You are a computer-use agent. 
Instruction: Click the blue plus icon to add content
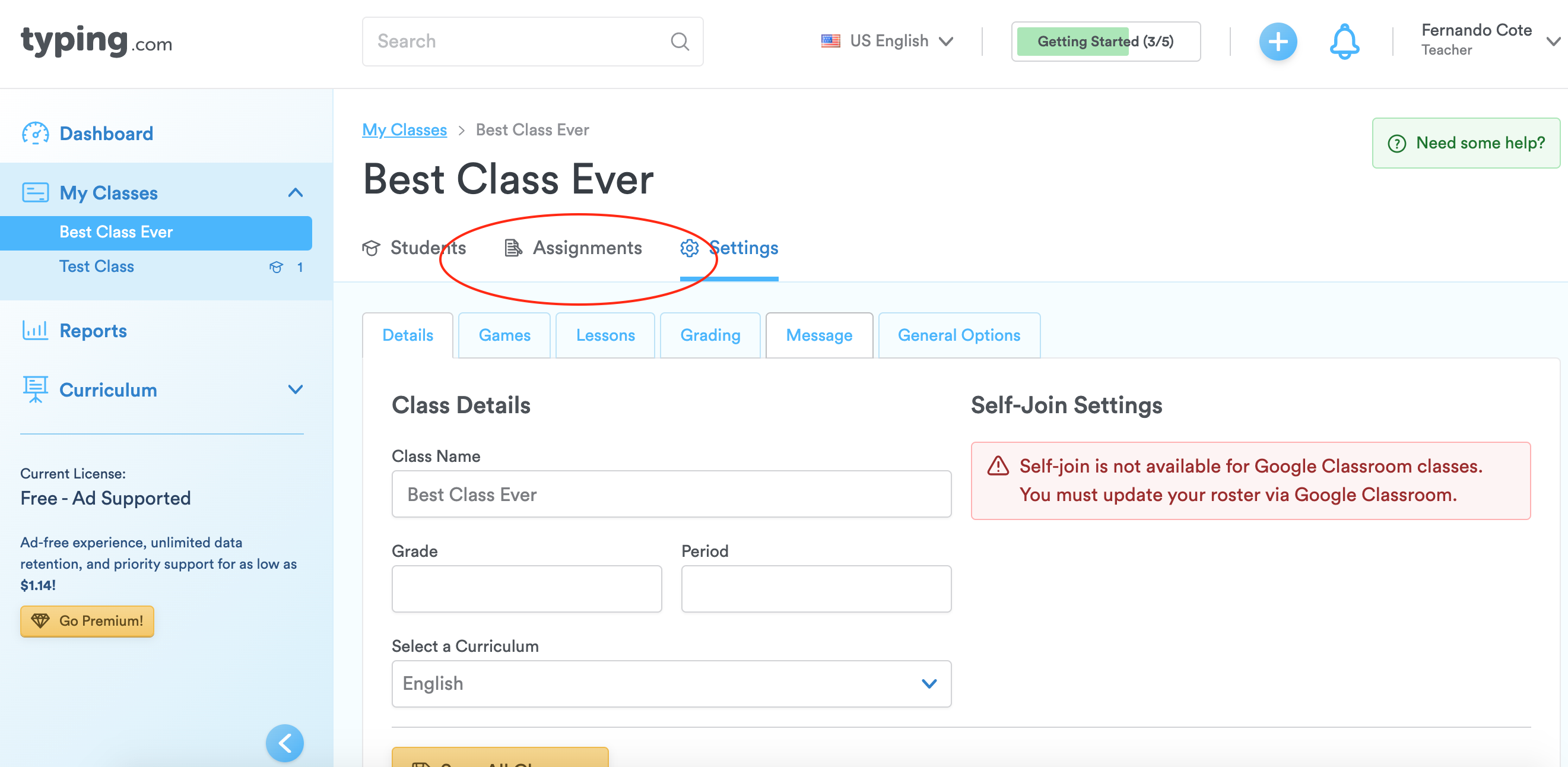click(x=1278, y=42)
